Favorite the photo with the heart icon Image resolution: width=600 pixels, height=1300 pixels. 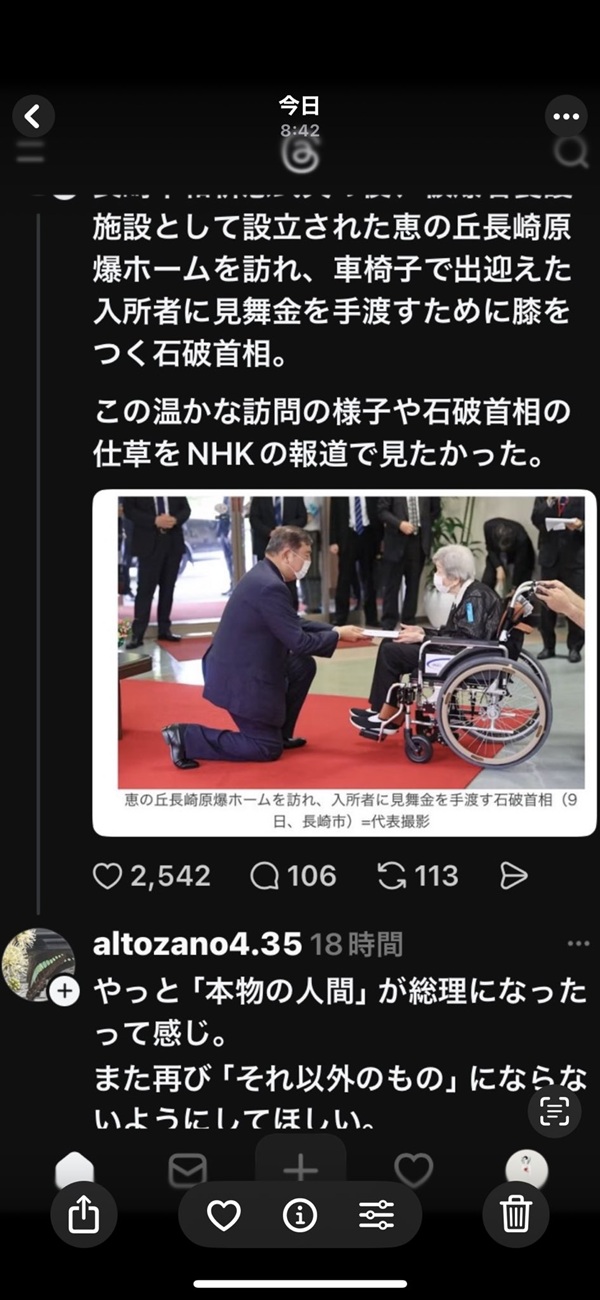224,1215
